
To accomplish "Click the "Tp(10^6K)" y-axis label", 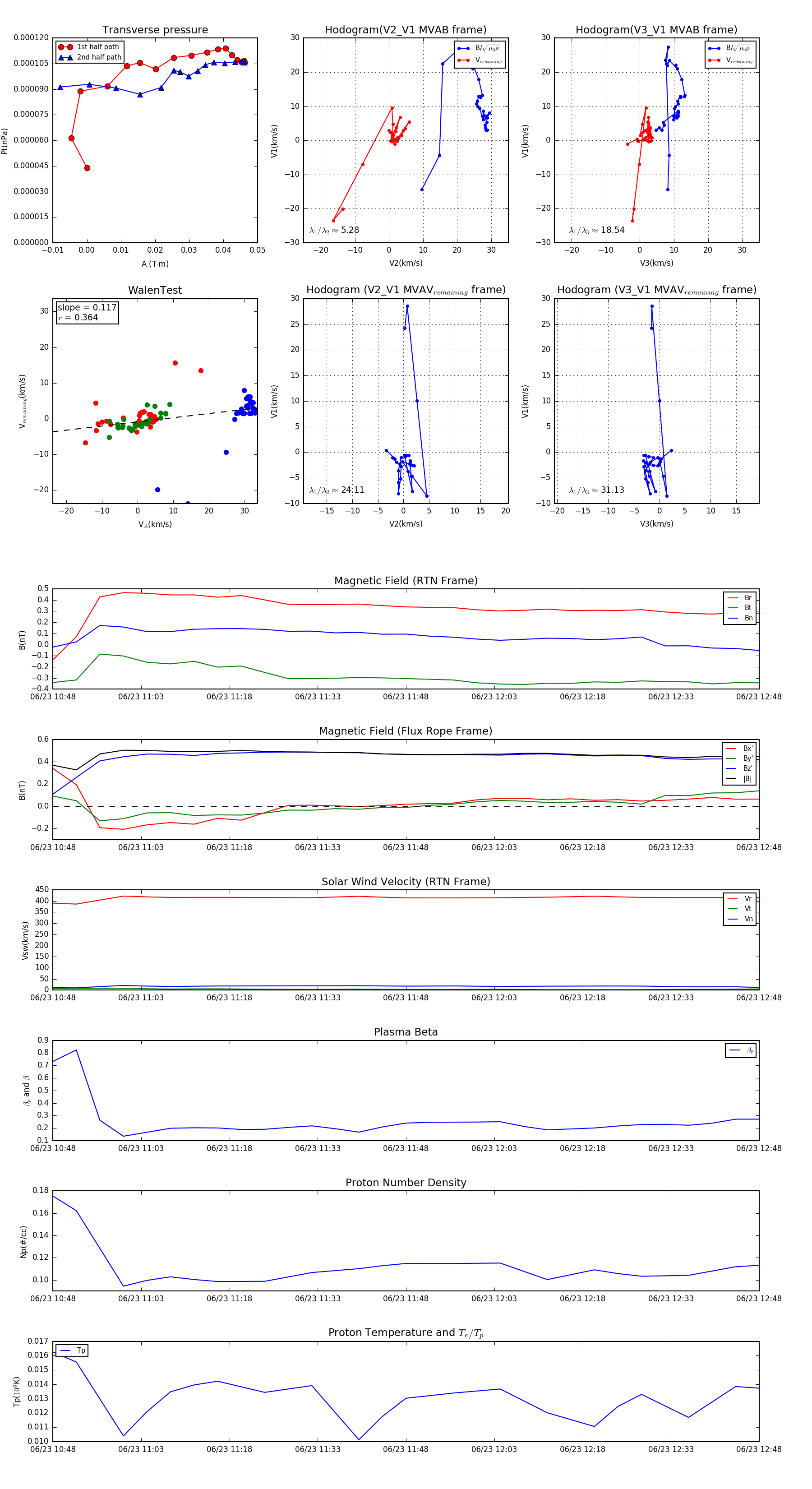I will coord(17,1392).
